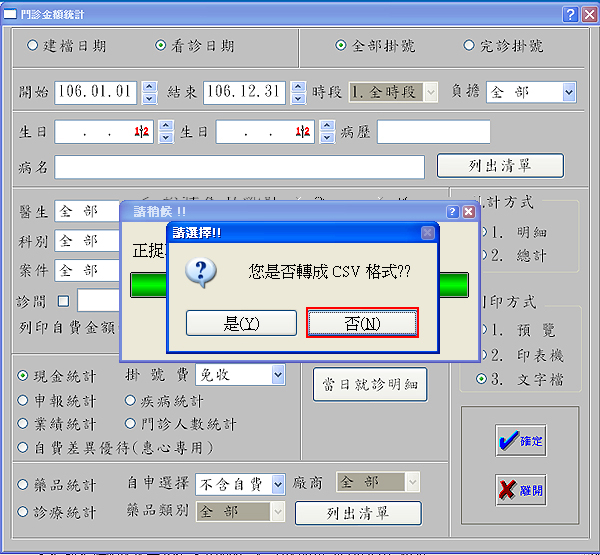Click the 否(N) button in CSV dialog
600x555 pixels.
click(361, 322)
